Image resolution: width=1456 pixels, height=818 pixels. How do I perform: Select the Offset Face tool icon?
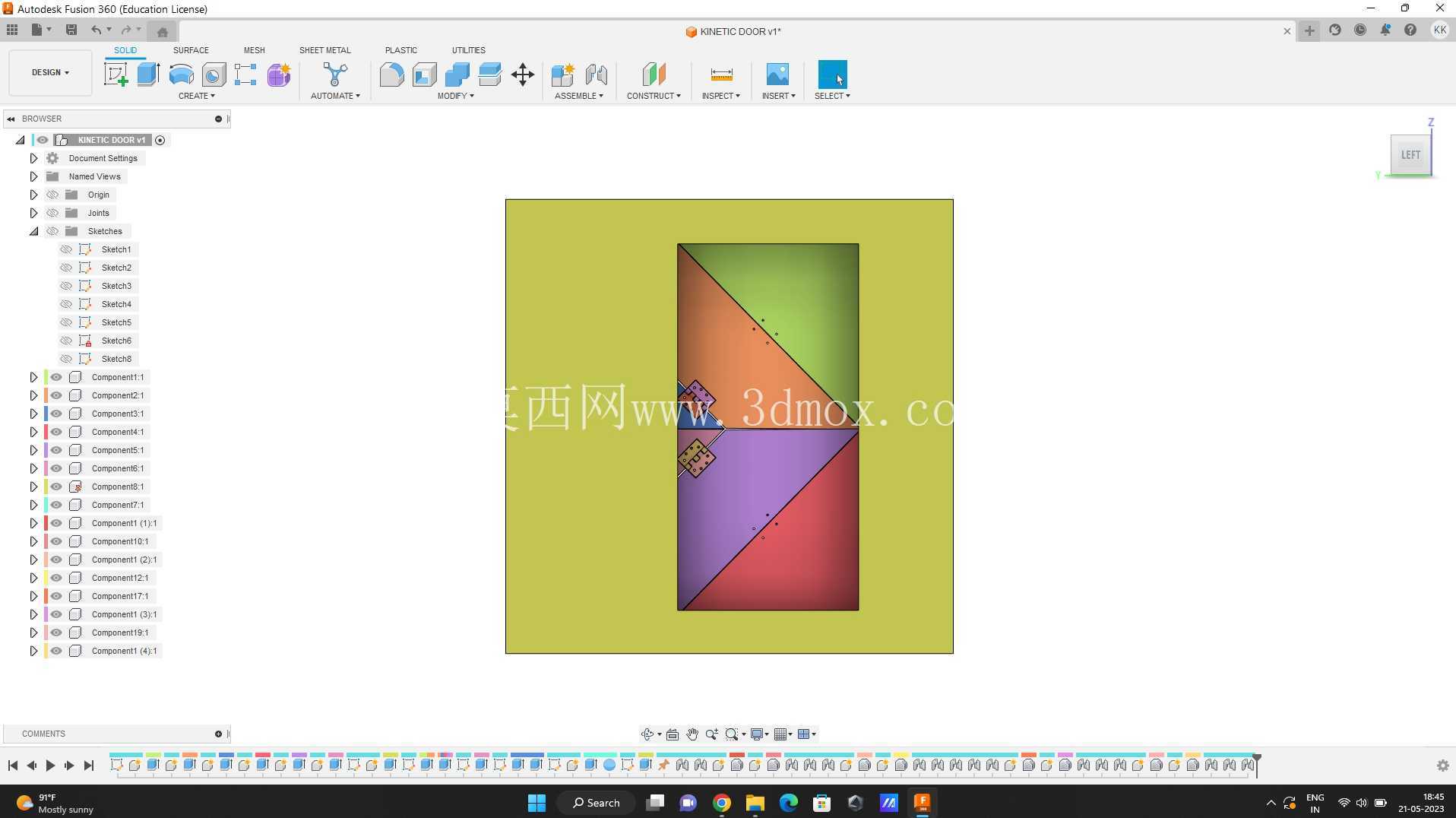click(490, 75)
